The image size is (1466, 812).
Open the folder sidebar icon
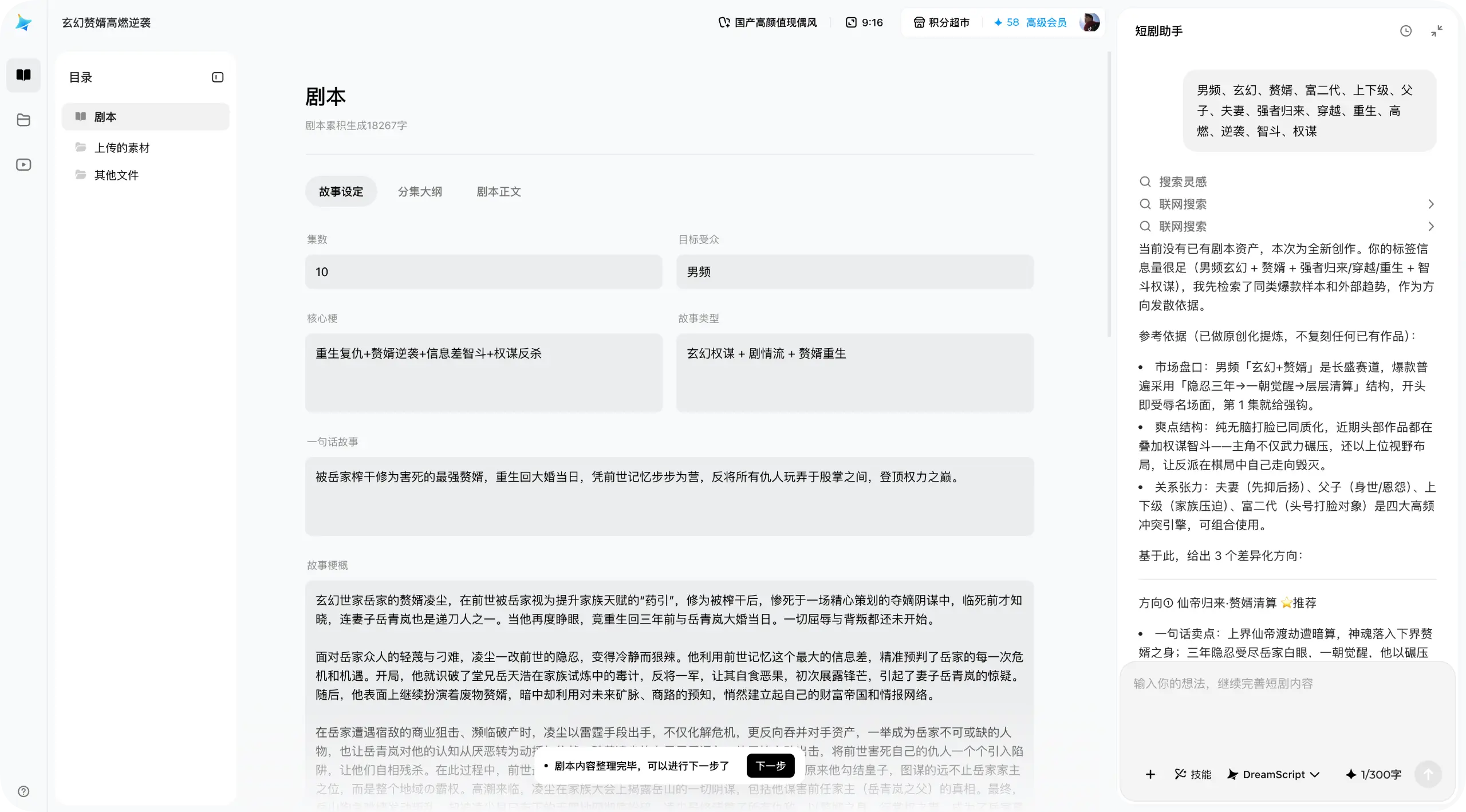(23, 120)
